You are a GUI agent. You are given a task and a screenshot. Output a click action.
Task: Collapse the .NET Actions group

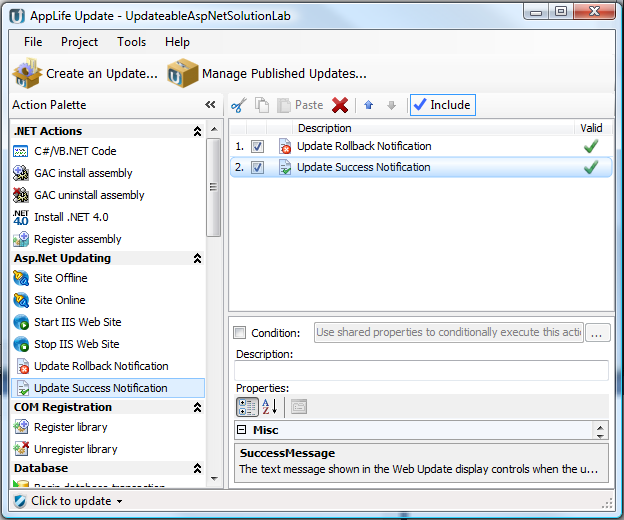click(197, 131)
